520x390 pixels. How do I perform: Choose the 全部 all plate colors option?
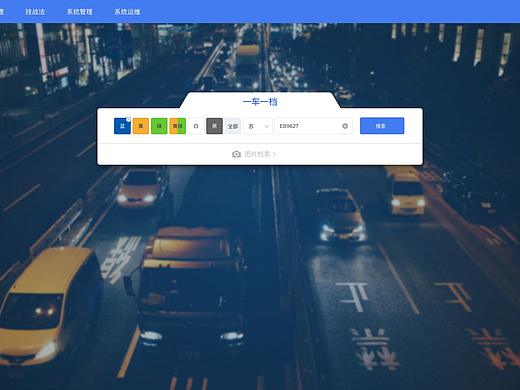(233, 126)
